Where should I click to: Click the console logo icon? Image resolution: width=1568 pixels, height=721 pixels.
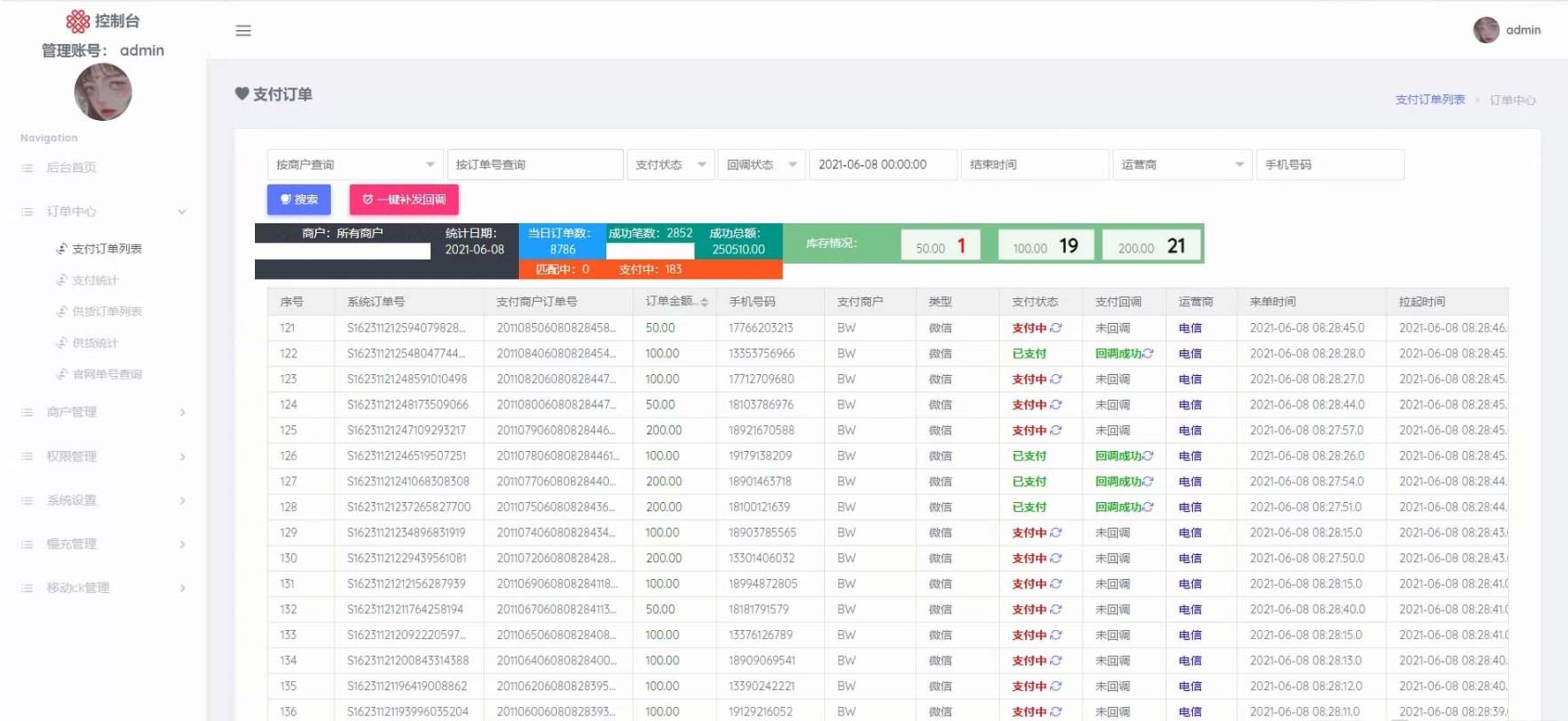click(78, 21)
